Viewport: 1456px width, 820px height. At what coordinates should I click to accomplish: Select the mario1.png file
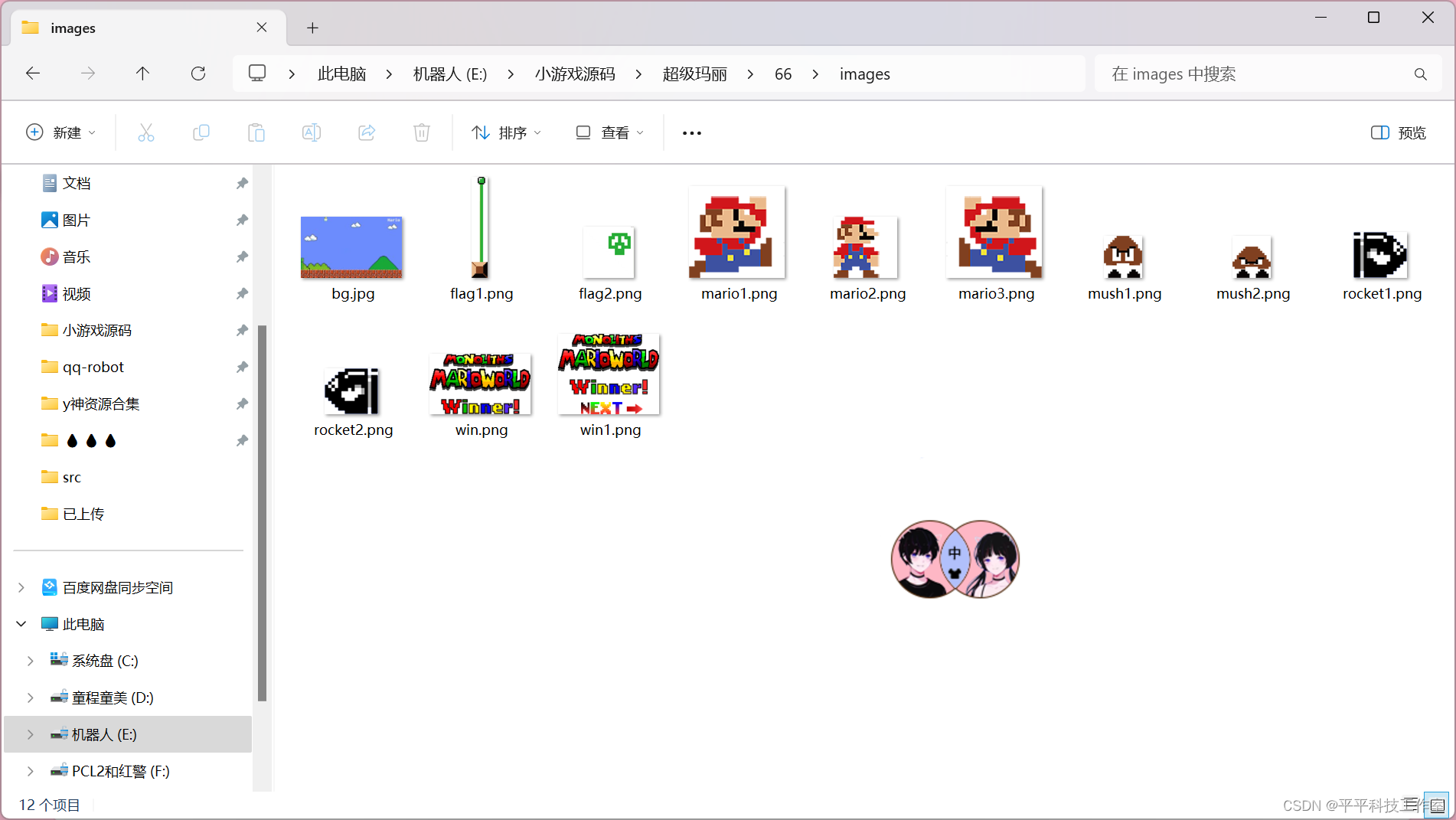pos(739,243)
